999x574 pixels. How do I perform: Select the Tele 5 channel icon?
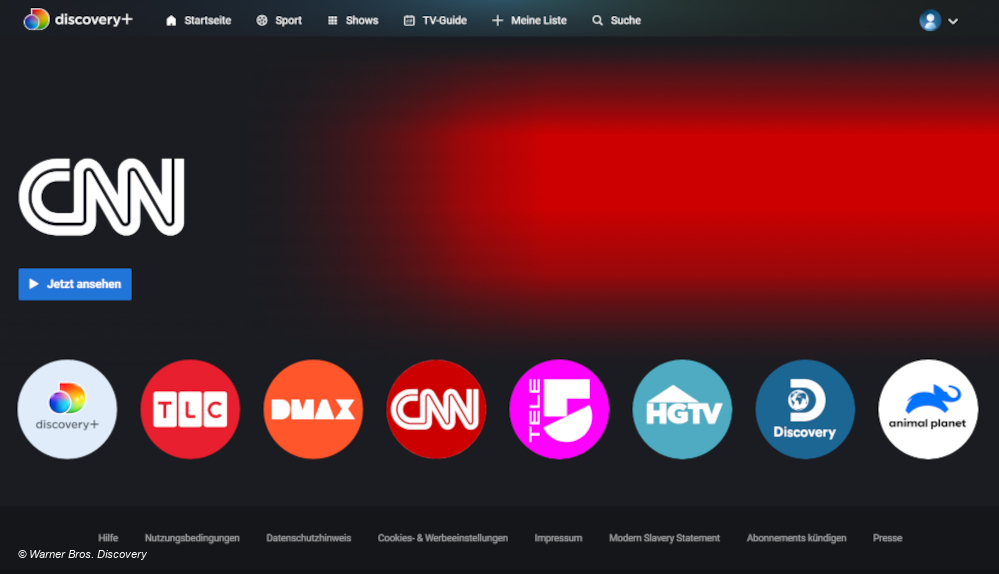[x=559, y=409]
